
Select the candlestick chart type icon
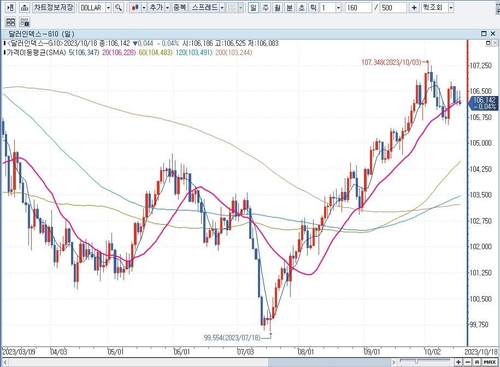(x=135, y=7)
